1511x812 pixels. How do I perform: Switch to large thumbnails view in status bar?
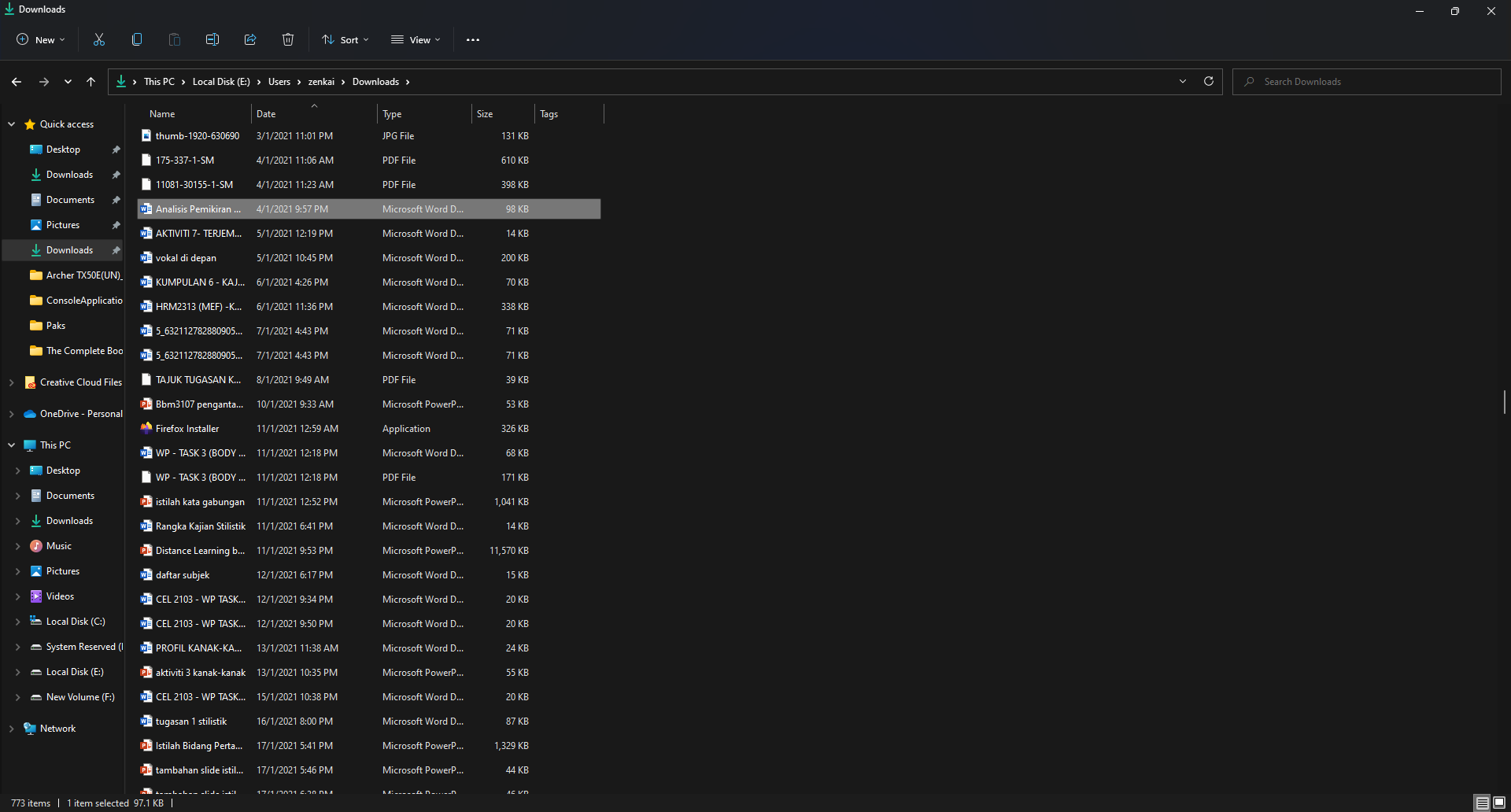point(1498,803)
